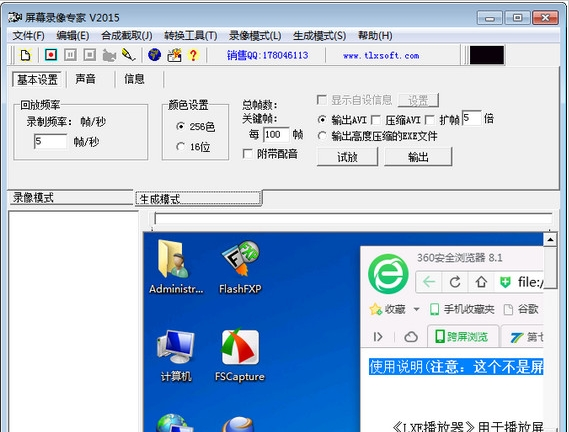Select the pen annotation tool icon
The image size is (569, 432).
click(128, 55)
